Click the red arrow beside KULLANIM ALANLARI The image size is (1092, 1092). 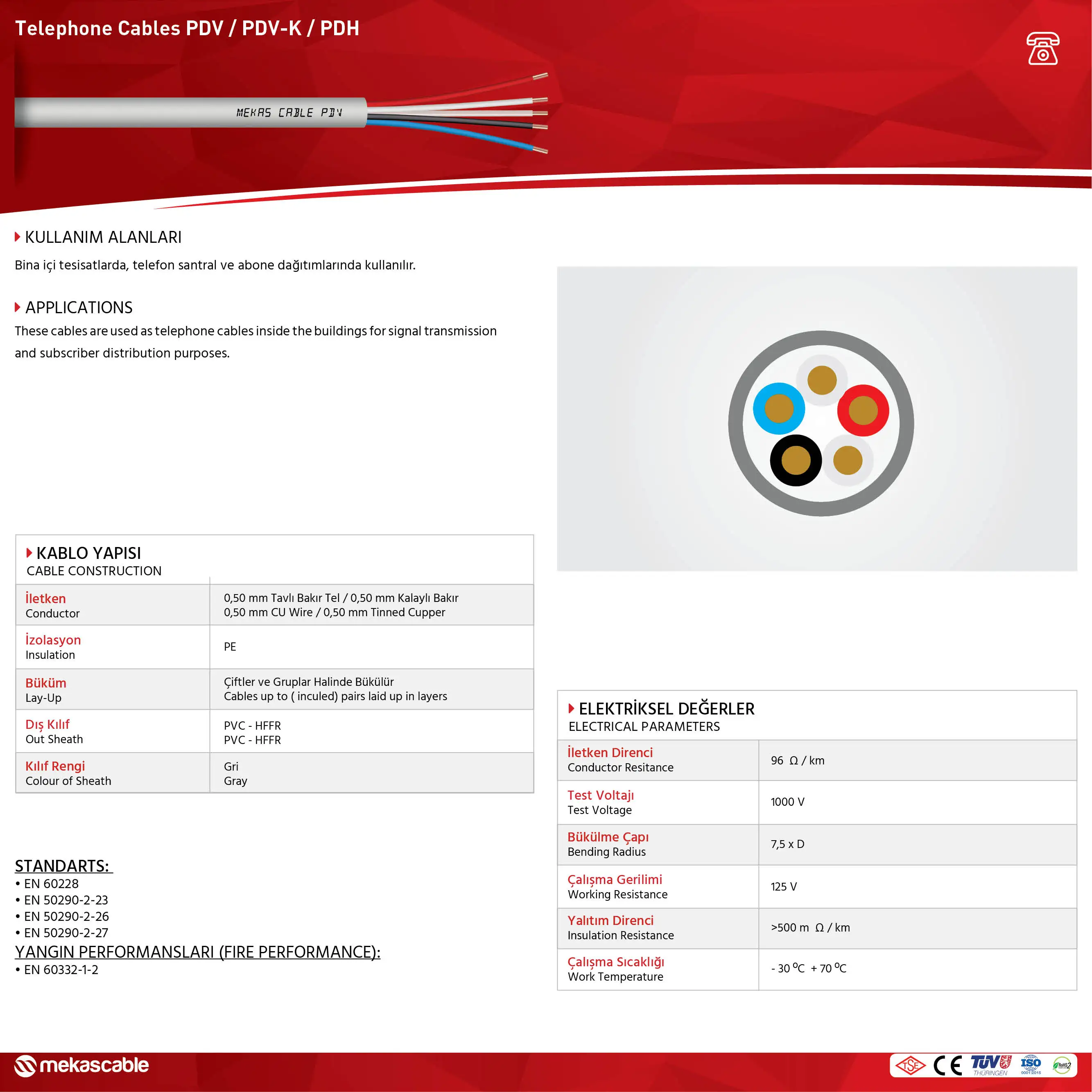point(18,237)
